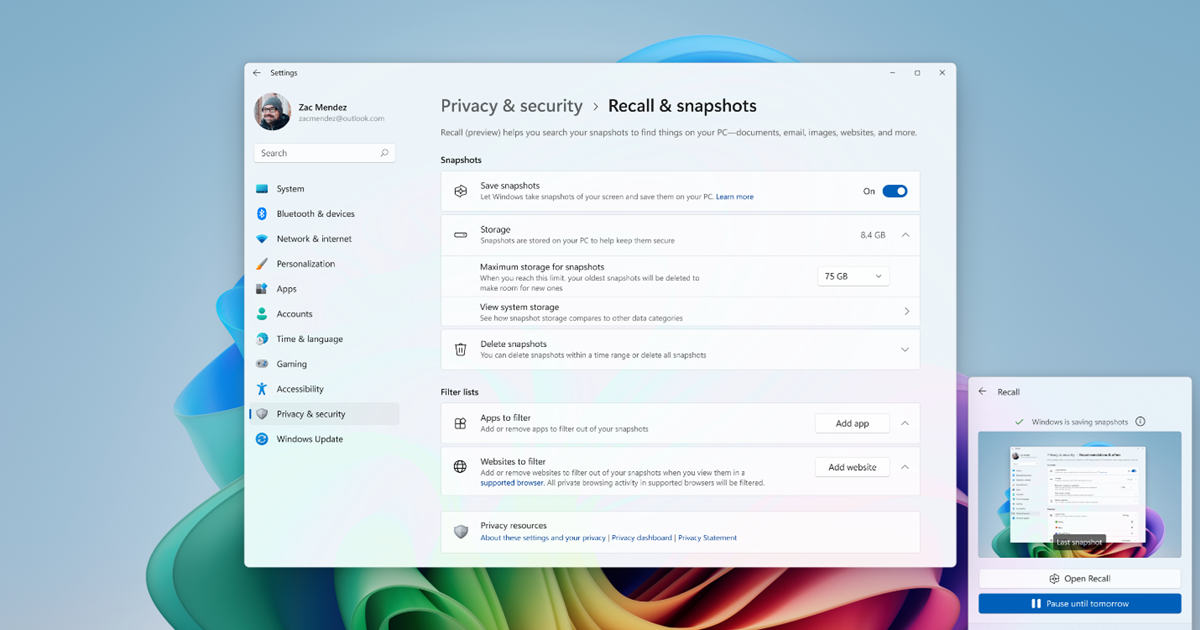Viewport: 1200px width, 630px height.
Task: Click the Settings search field
Action: pyautogui.click(x=318, y=153)
